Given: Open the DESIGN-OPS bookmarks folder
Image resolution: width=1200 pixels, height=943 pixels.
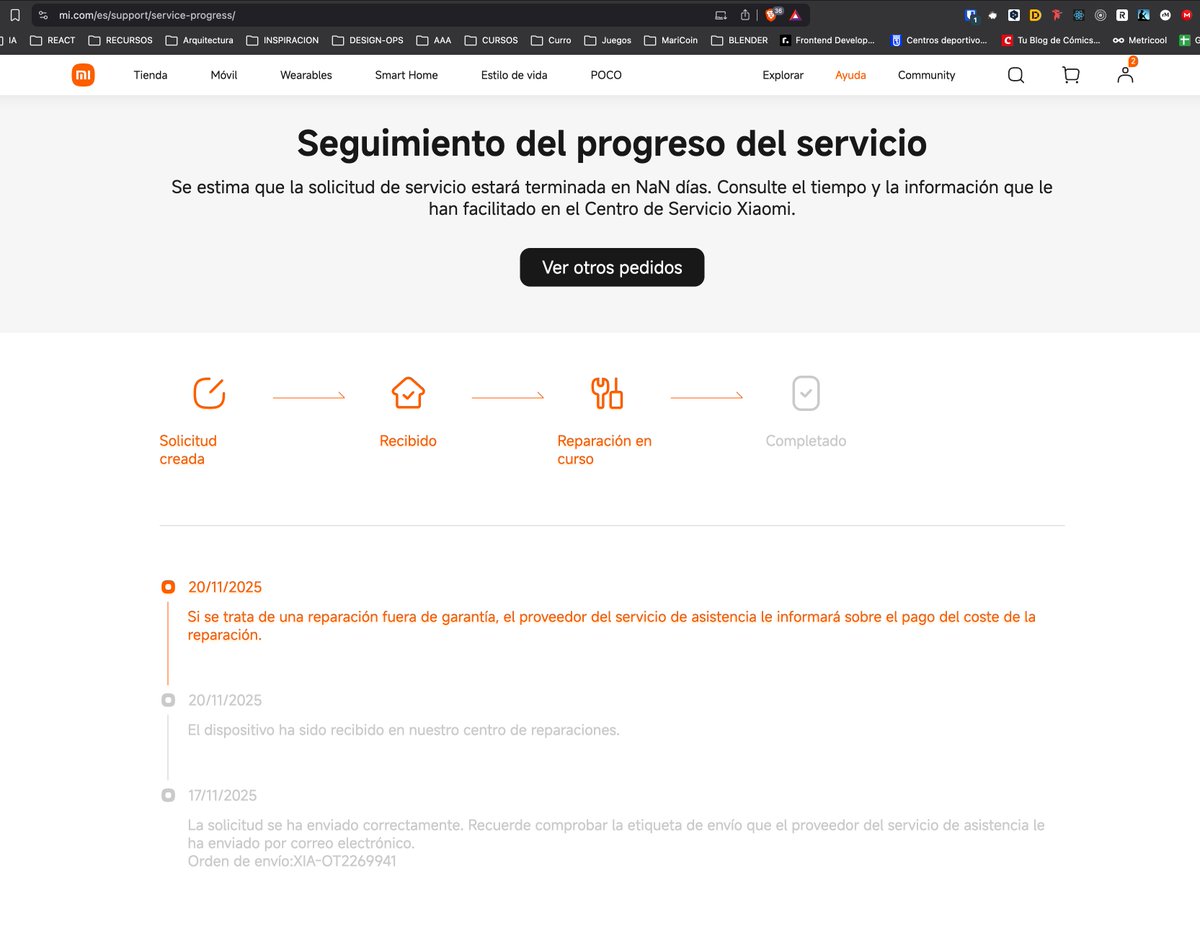Looking at the screenshot, I should tap(368, 41).
